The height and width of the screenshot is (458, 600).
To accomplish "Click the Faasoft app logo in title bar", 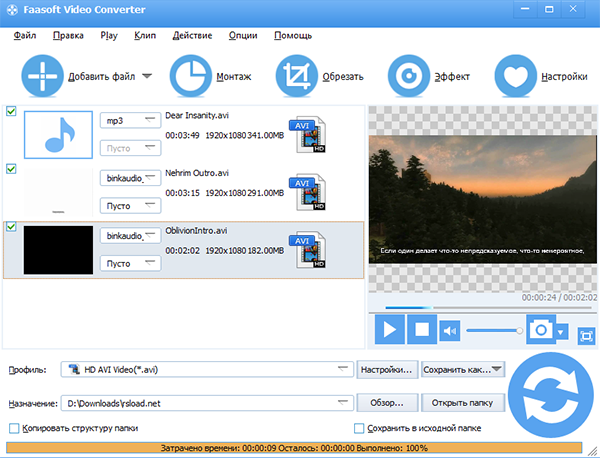I will tap(12, 10).
